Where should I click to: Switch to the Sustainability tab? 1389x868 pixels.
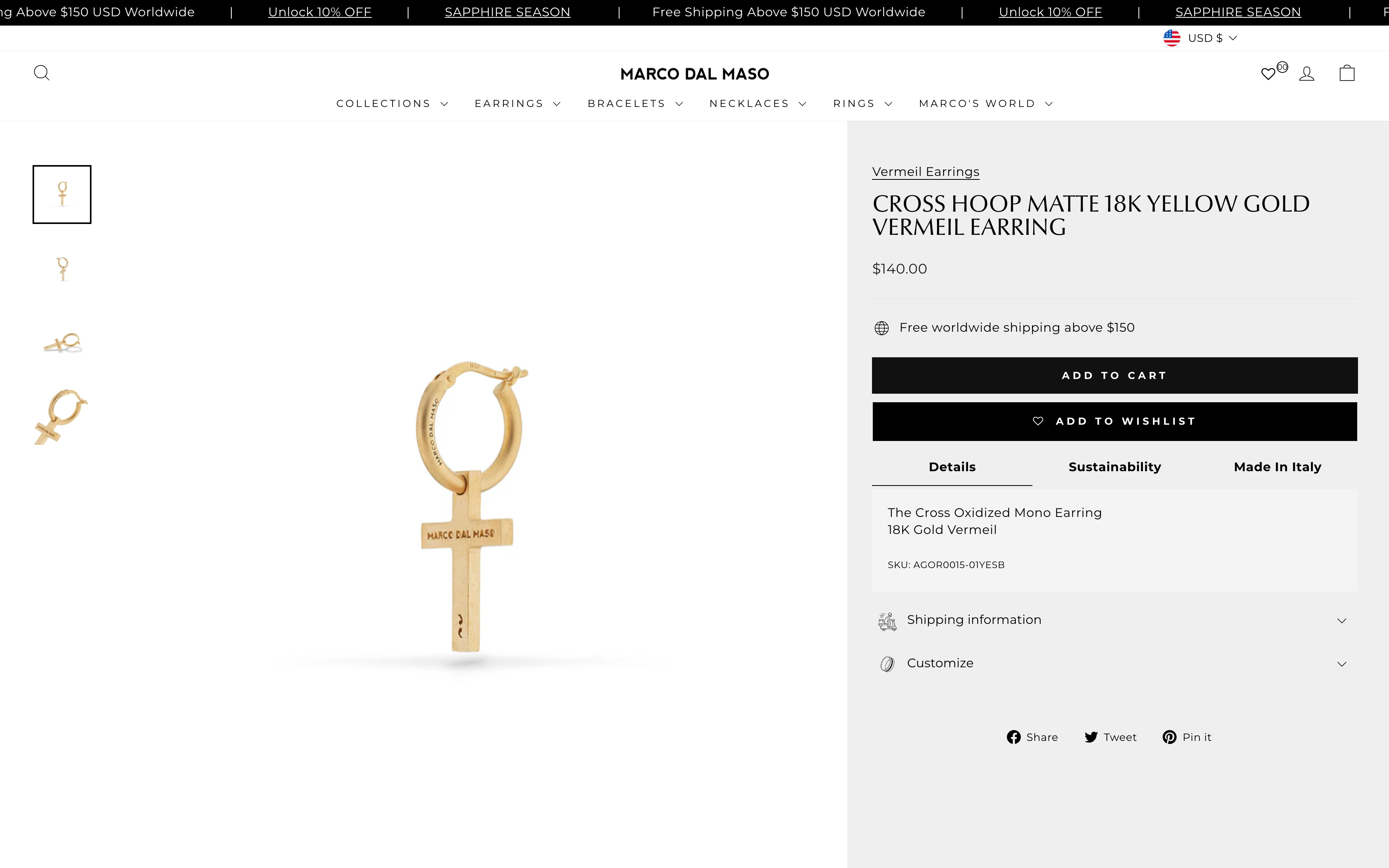(x=1114, y=467)
